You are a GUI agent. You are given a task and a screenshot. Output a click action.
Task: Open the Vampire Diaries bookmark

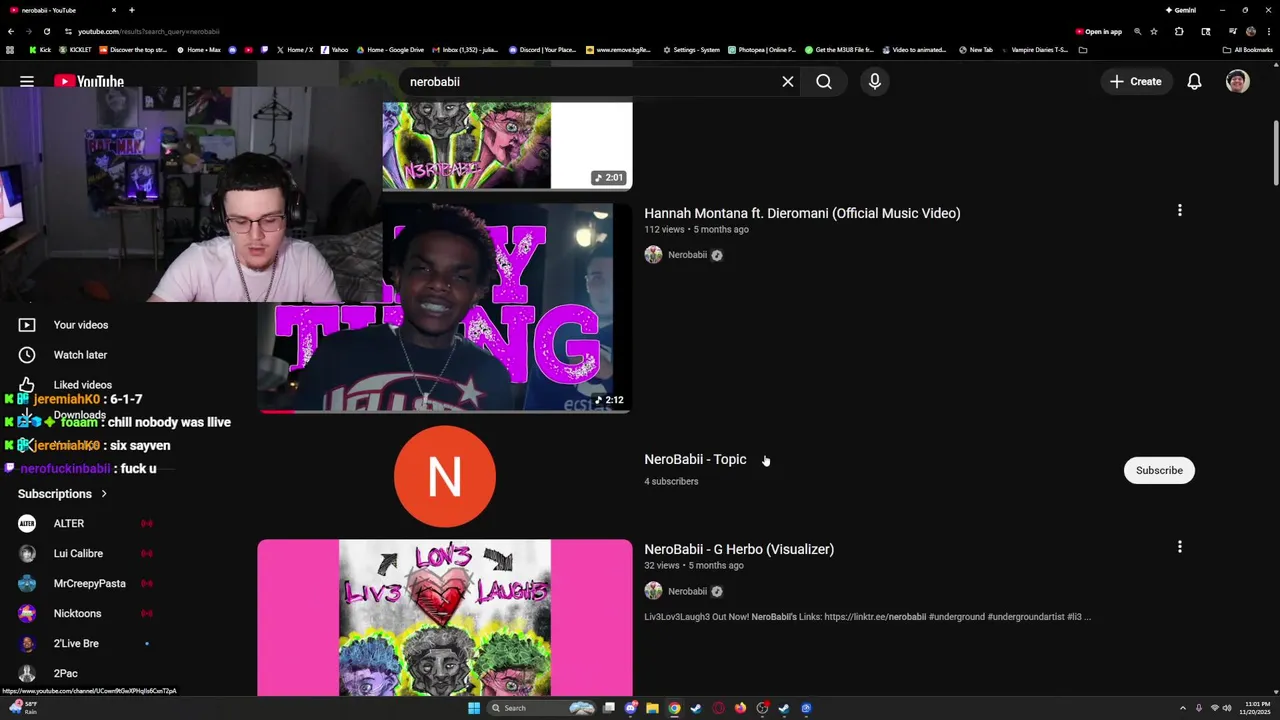1034,50
